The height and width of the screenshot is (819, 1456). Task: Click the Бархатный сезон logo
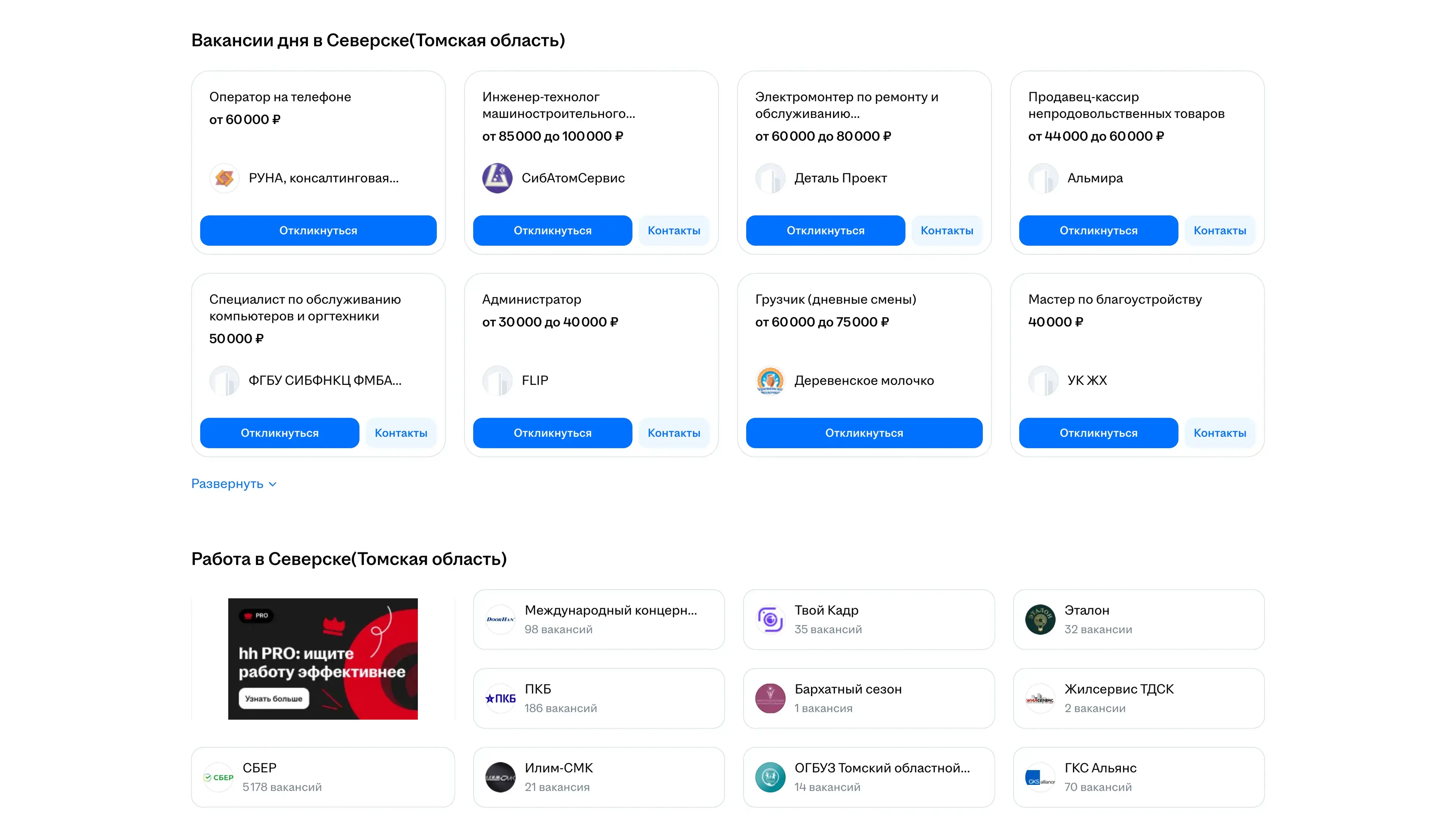770,698
